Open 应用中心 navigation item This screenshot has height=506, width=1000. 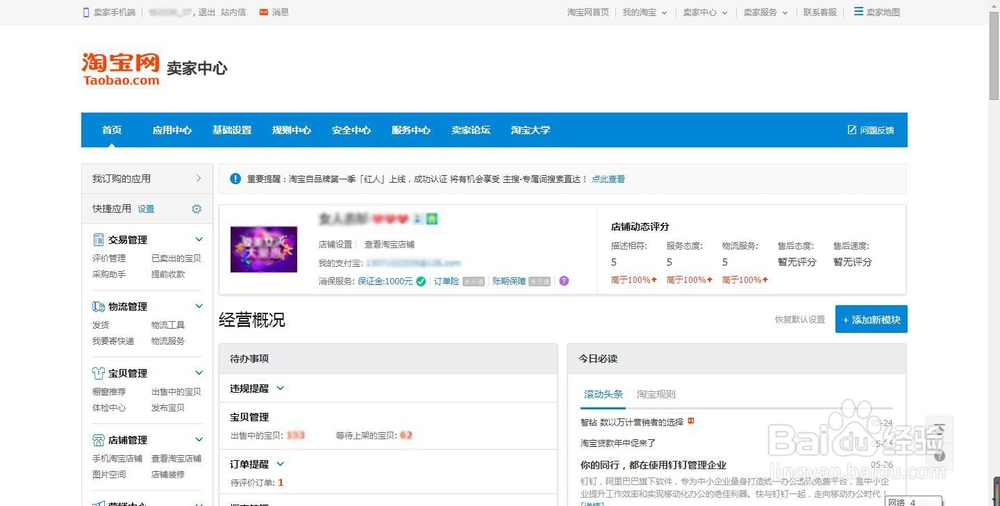pos(172,130)
